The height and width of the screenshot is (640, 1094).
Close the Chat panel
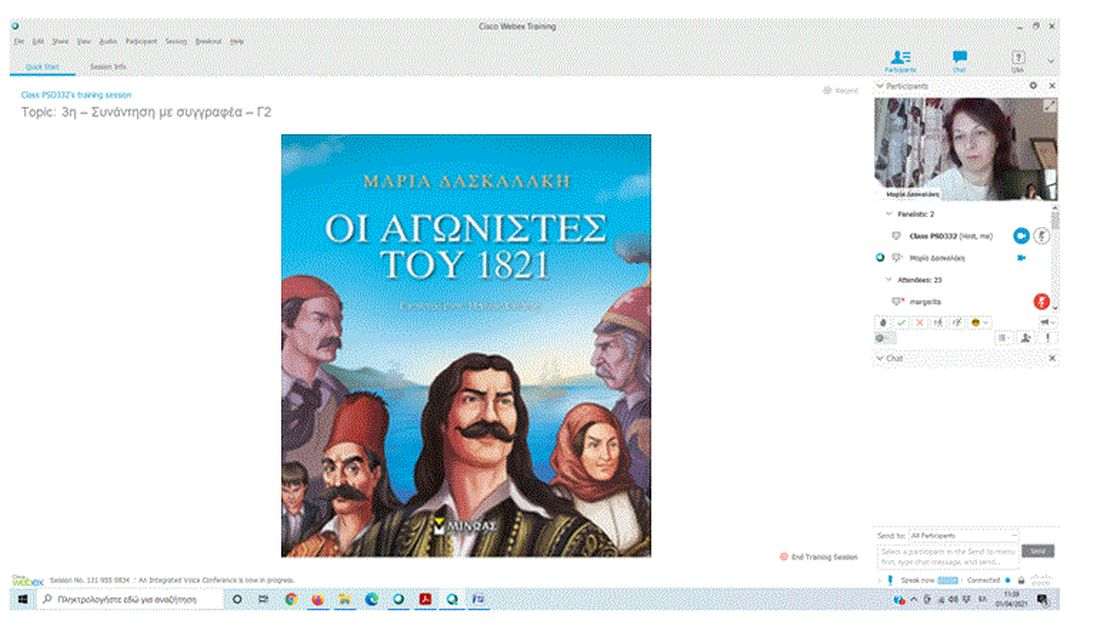click(1052, 358)
